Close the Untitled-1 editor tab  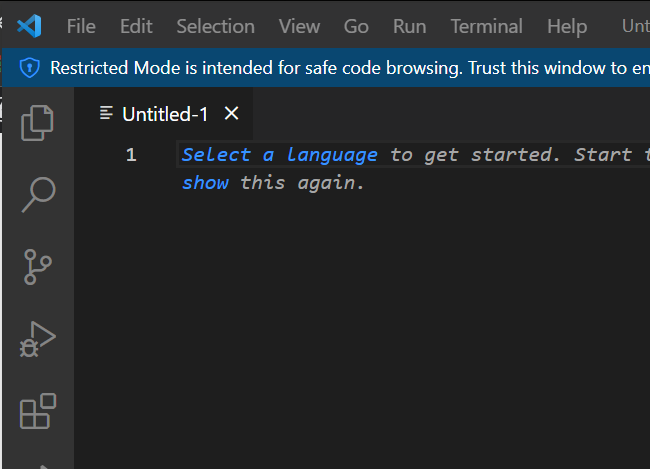coord(231,113)
